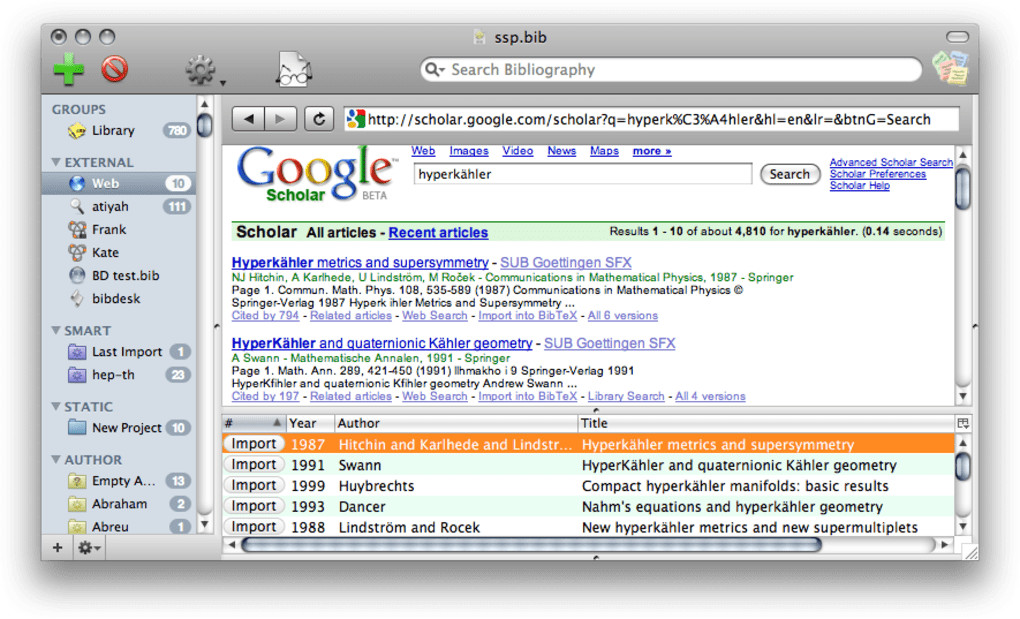Open the table column chooser icon

tap(963, 423)
